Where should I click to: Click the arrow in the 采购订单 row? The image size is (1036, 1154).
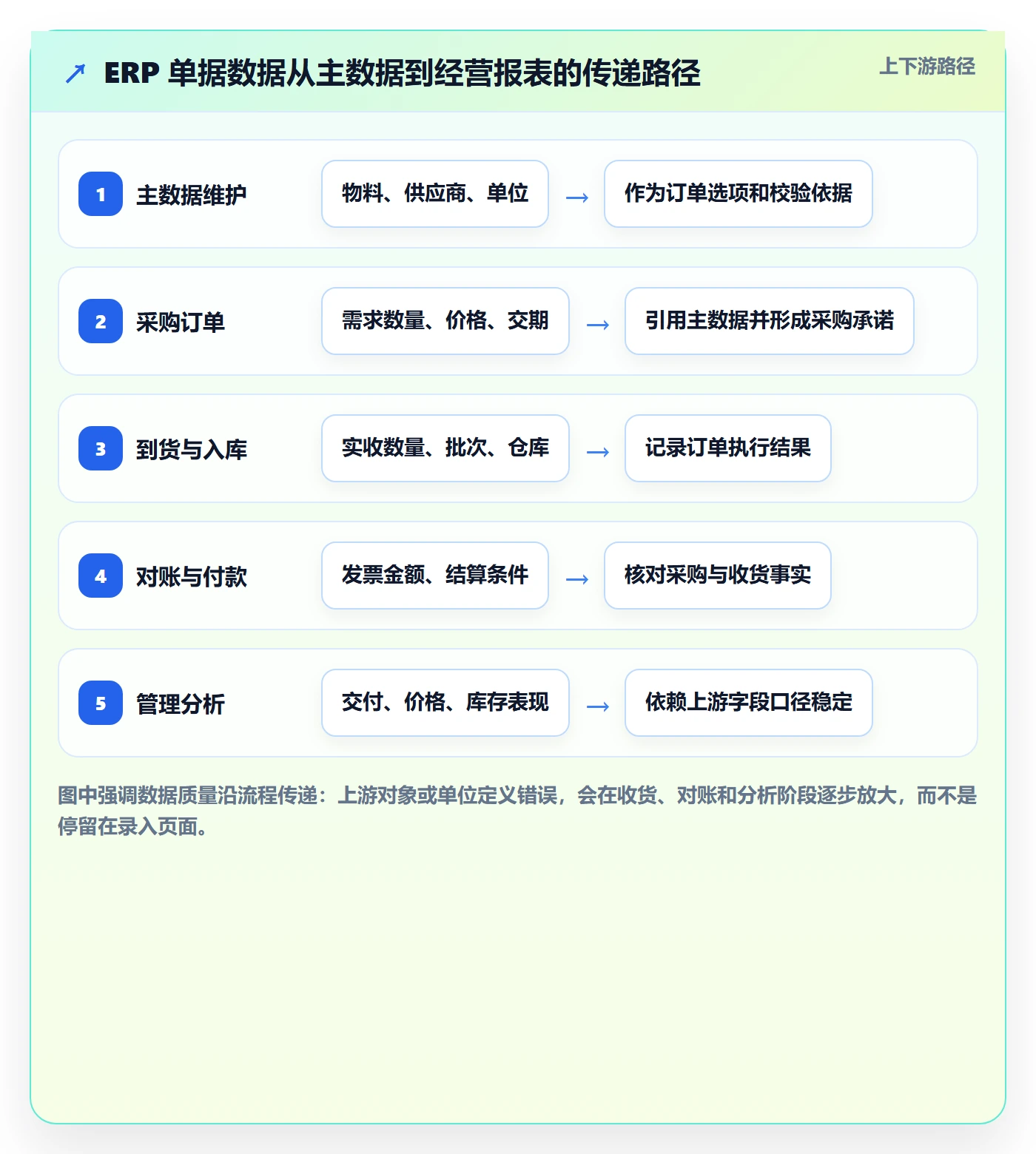click(598, 325)
